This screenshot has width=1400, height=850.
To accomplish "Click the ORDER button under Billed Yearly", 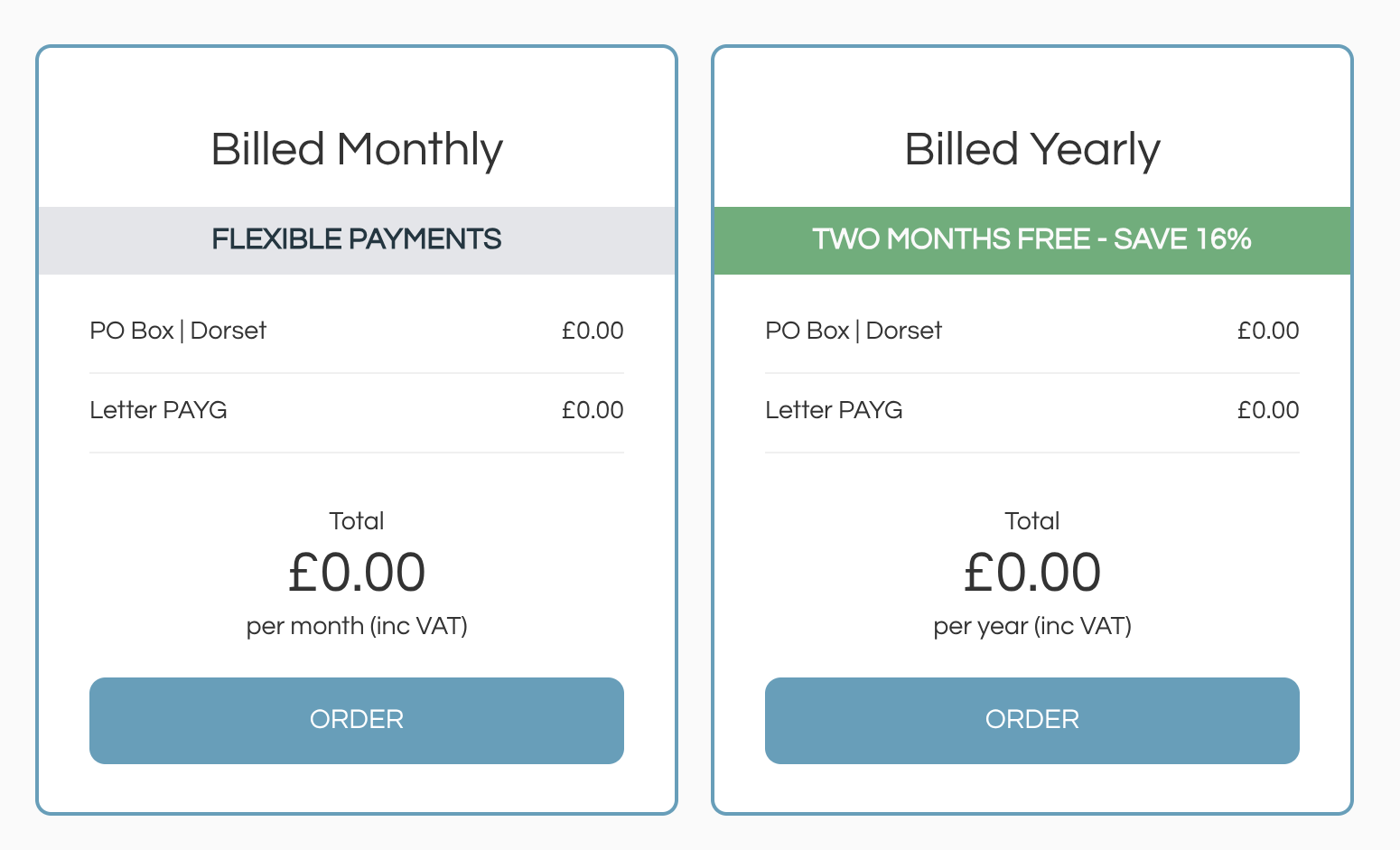I will coord(1031,720).
